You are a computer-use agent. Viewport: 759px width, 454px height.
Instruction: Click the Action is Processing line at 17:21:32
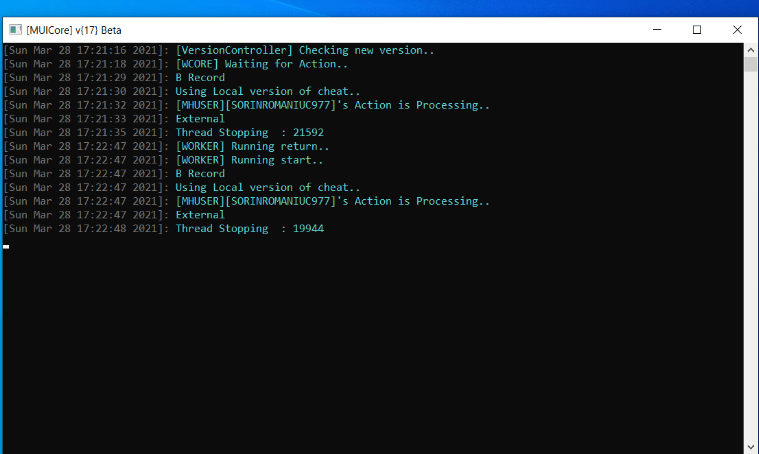click(x=333, y=105)
